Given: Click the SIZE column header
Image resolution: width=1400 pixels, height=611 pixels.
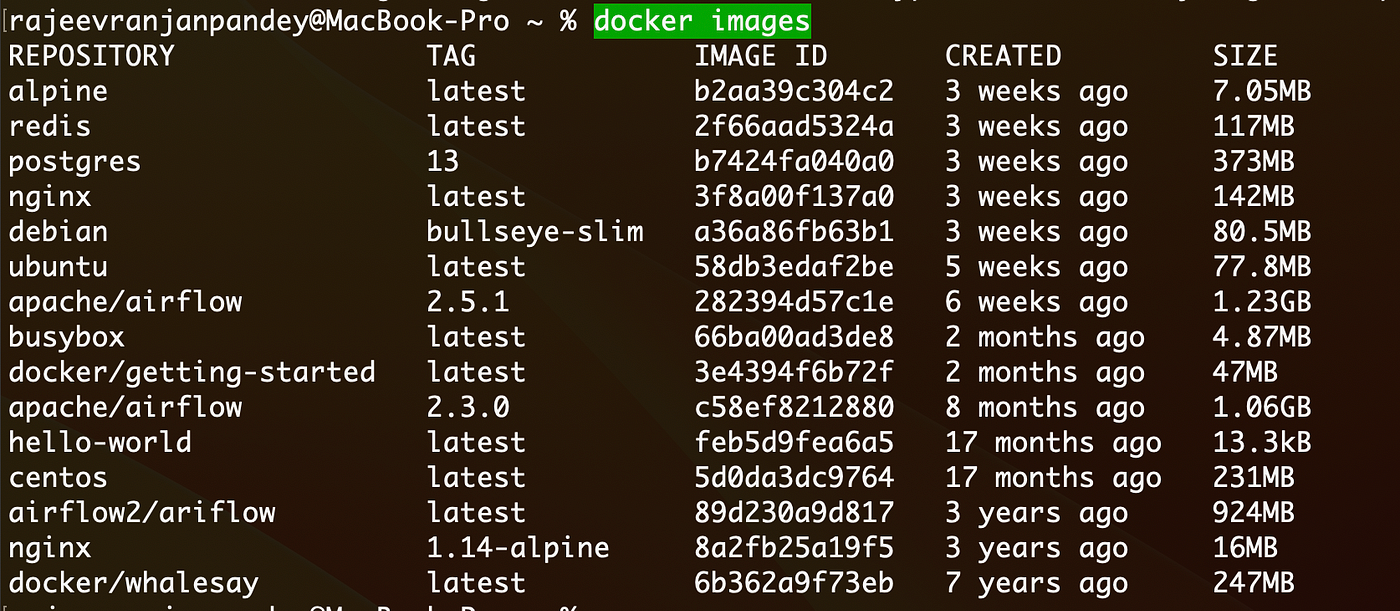Looking at the screenshot, I should 1245,56.
